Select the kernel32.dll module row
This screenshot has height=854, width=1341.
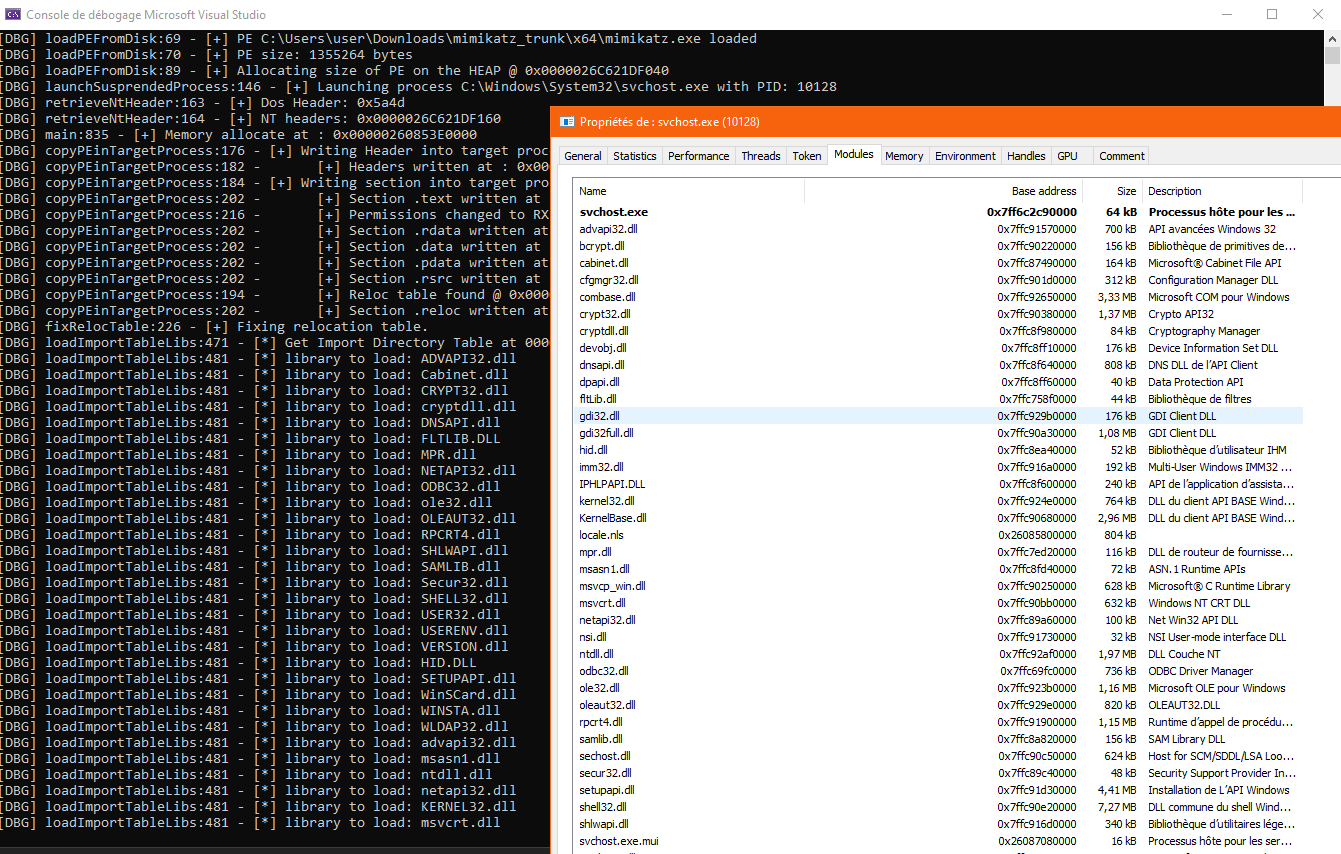pyautogui.click(x=938, y=501)
